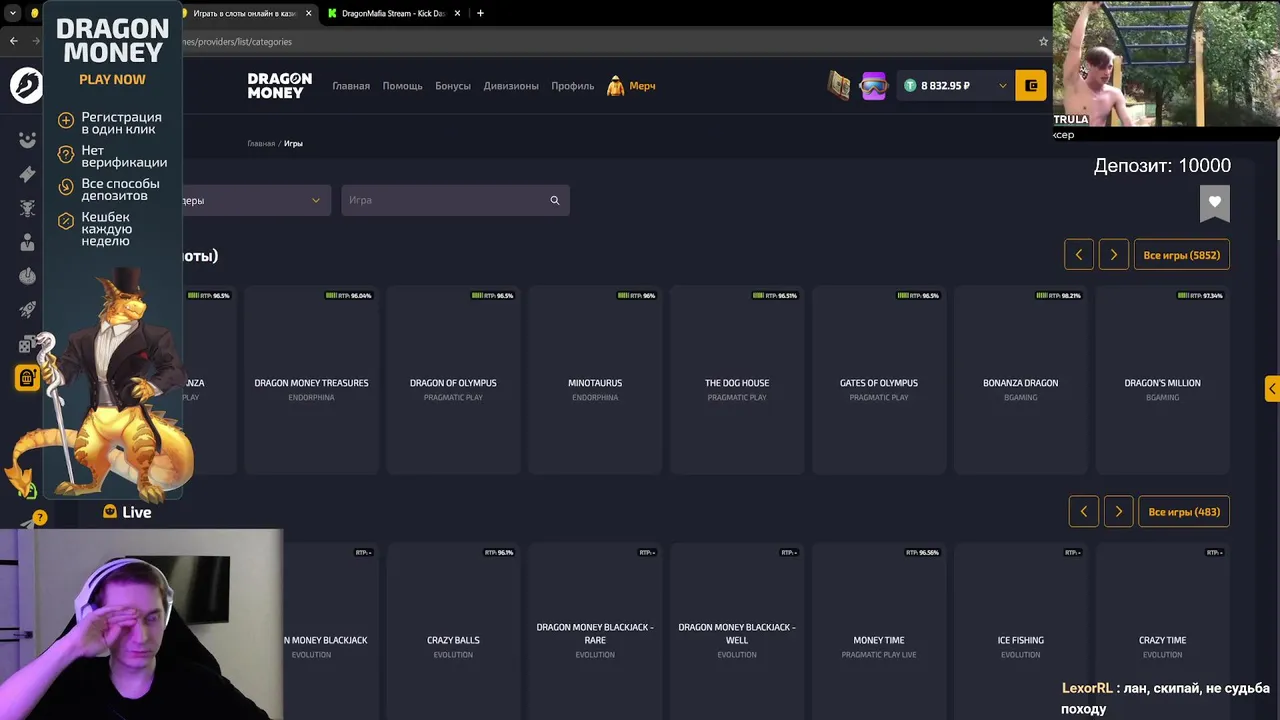Viewport: 1280px width, 720px height.
Task: Open the Dragon Money Treasures game card
Action: coord(311,380)
